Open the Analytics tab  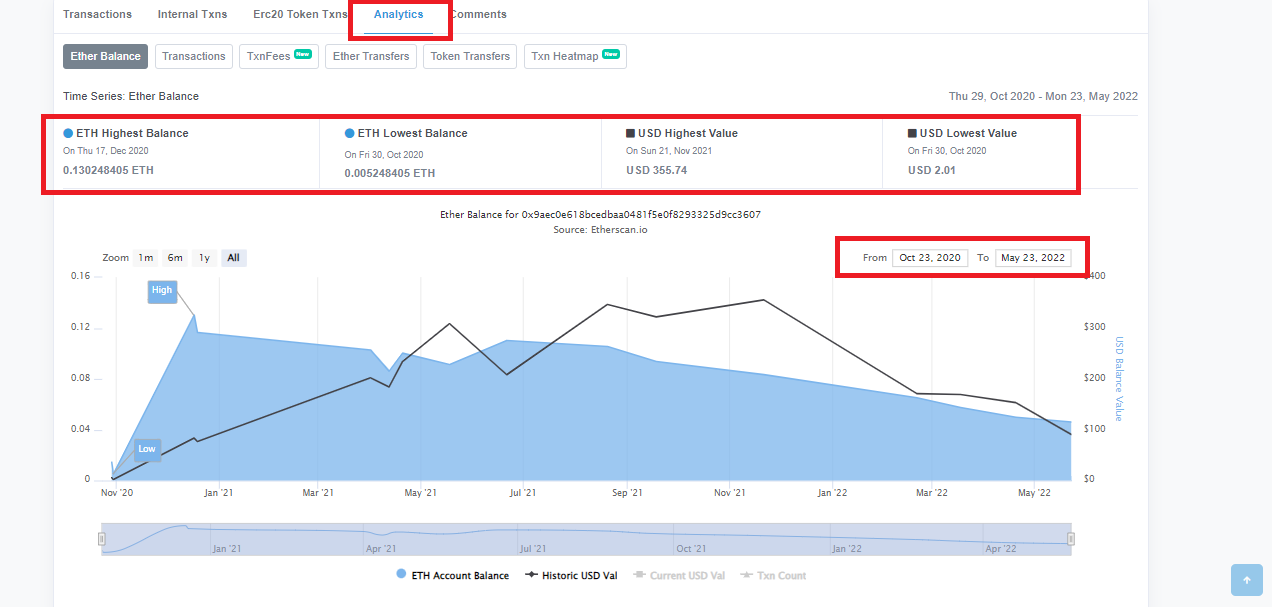point(398,14)
